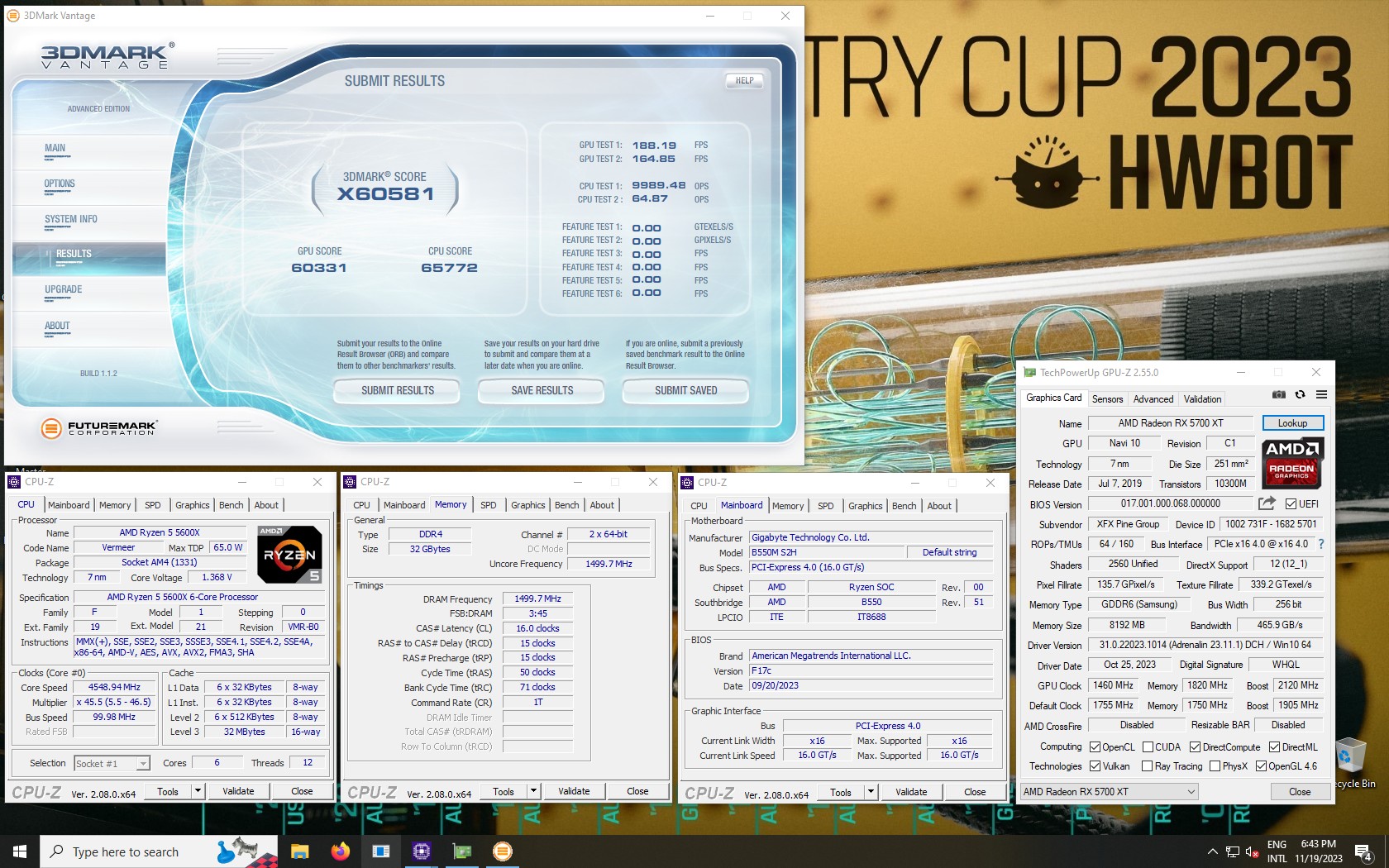Take a GPU-Z screenshot with camera icon
This screenshot has height=868, width=1389.
(1278, 395)
